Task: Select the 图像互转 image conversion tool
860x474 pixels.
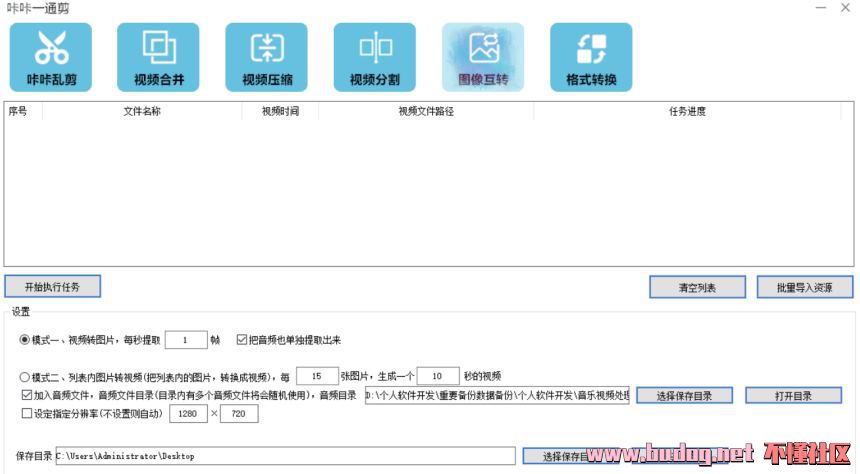Action: click(x=483, y=57)
